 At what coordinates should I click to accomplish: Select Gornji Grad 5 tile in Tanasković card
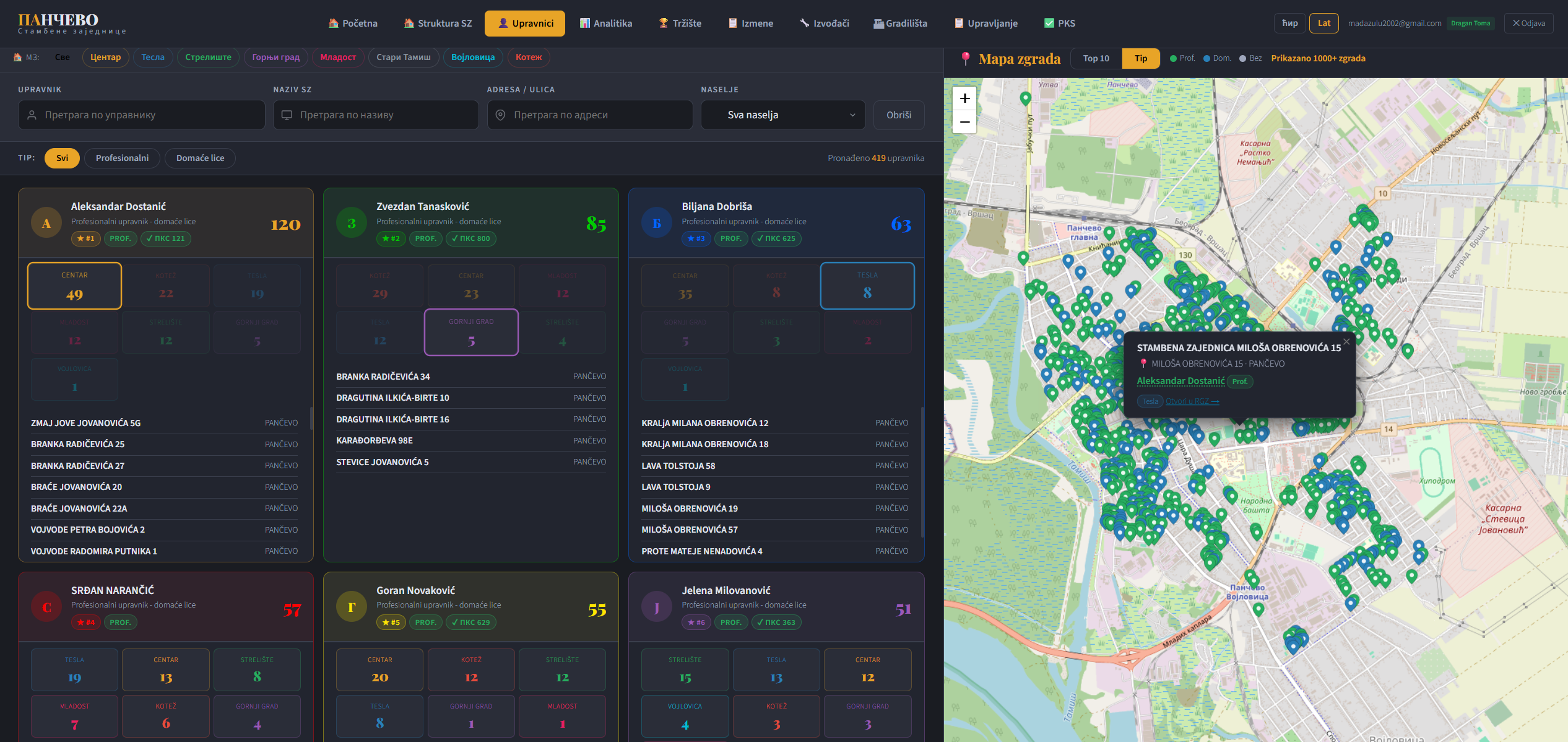point(471,332)
